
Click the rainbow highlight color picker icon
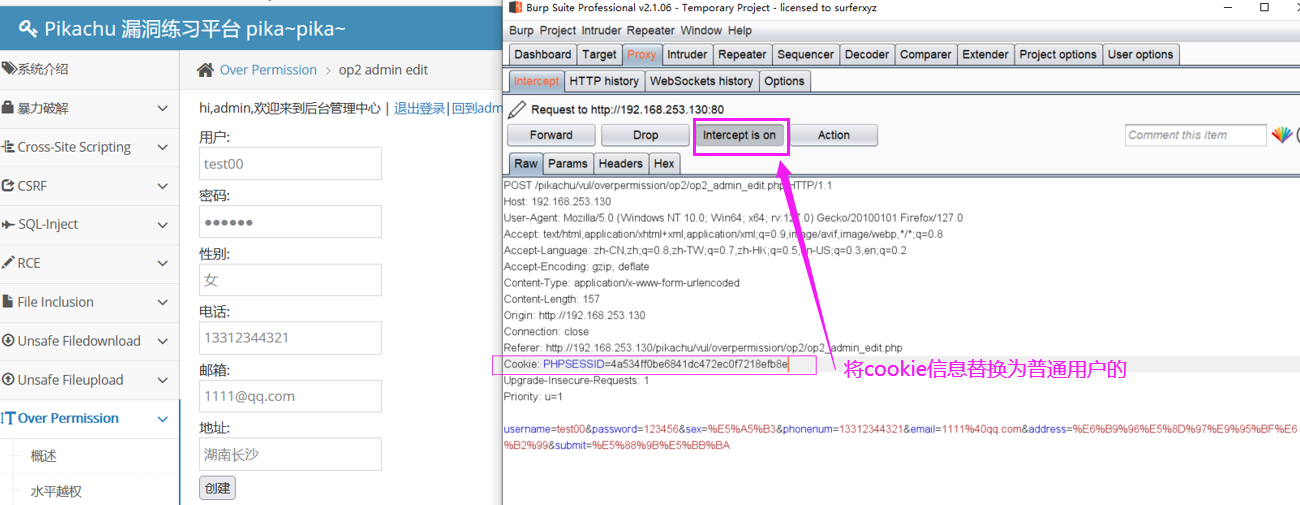[1281, 135]
